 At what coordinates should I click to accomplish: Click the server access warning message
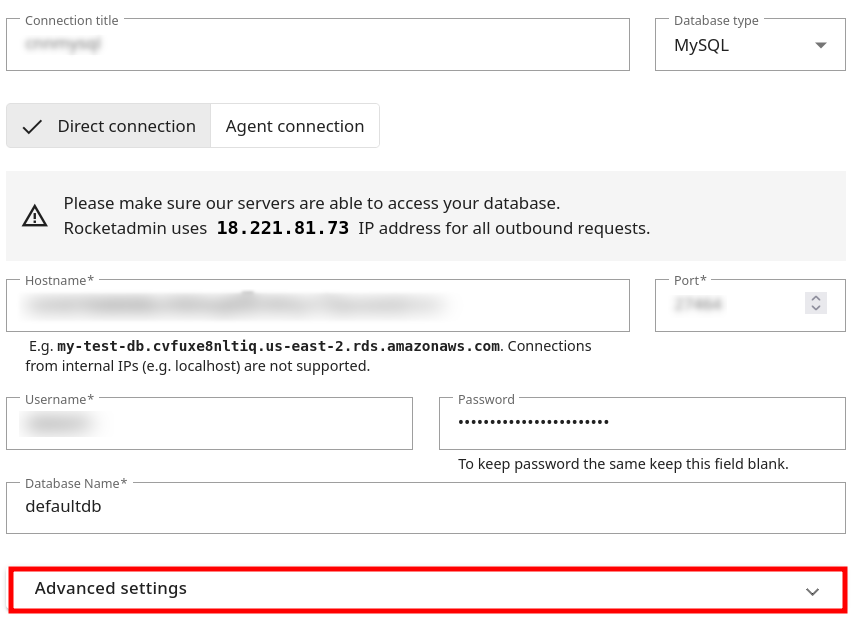pyautogui.click(x=311, y=203)
